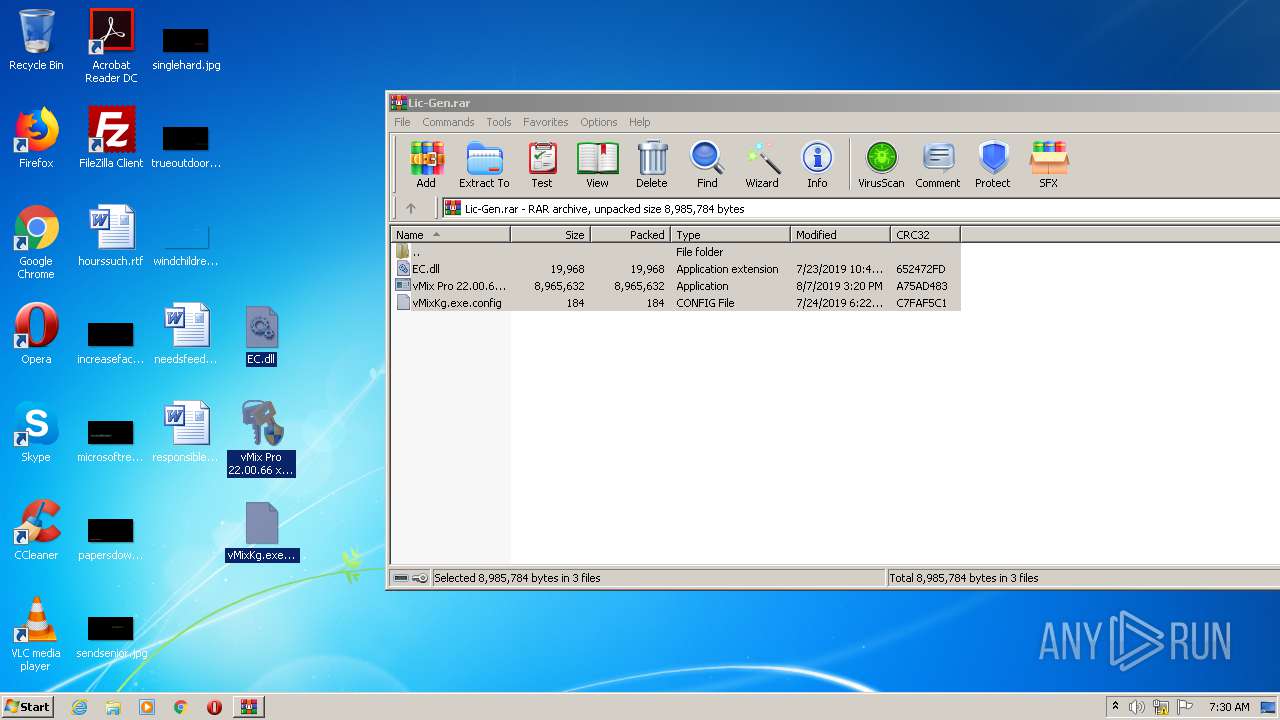The width and height of the screenshot is (1280, 720).
Task: Select the VLC media player desktop shortcut
Action: tap(36, 634)
